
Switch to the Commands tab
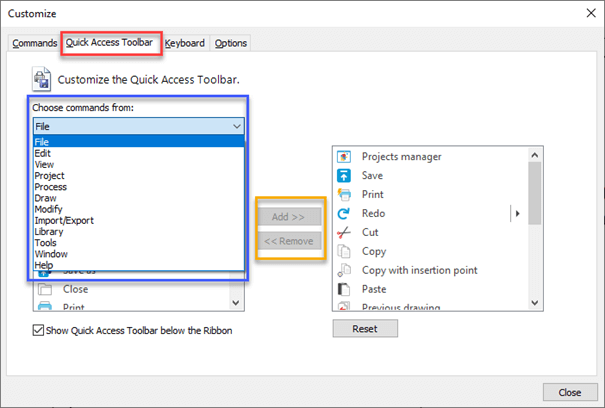pyautogui.click(x=34, y=43)
